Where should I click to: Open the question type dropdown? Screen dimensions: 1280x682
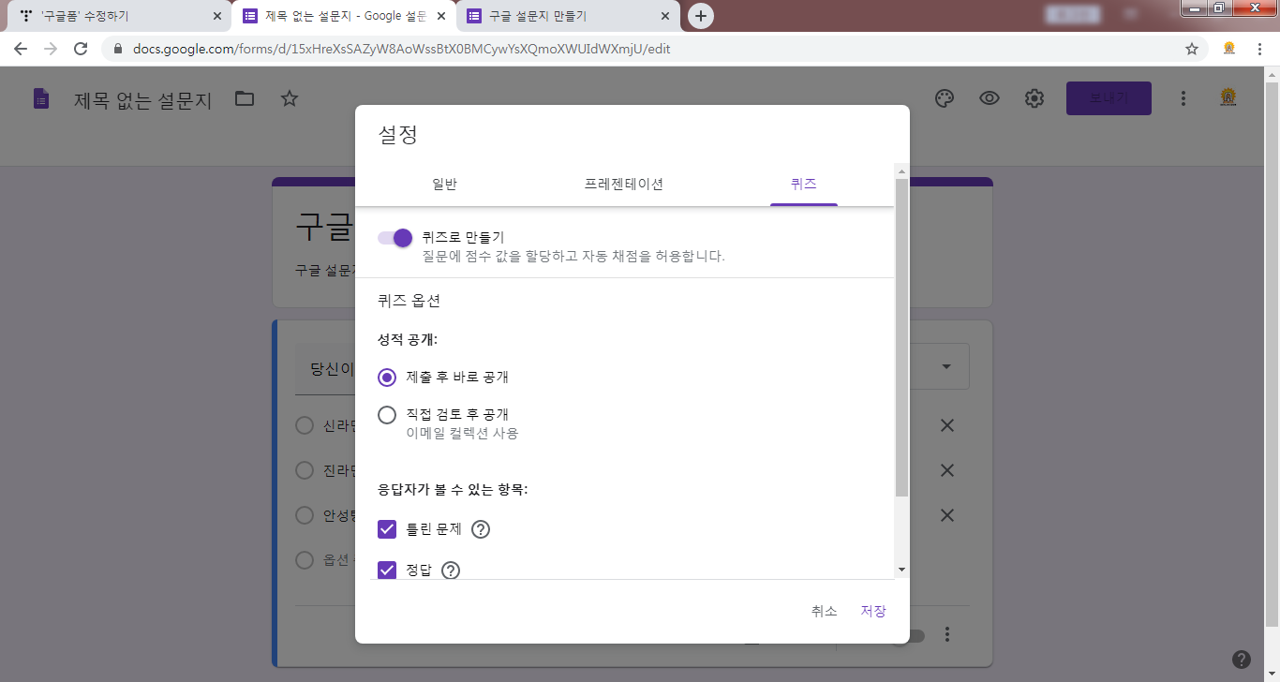click(x=946, y=367)
